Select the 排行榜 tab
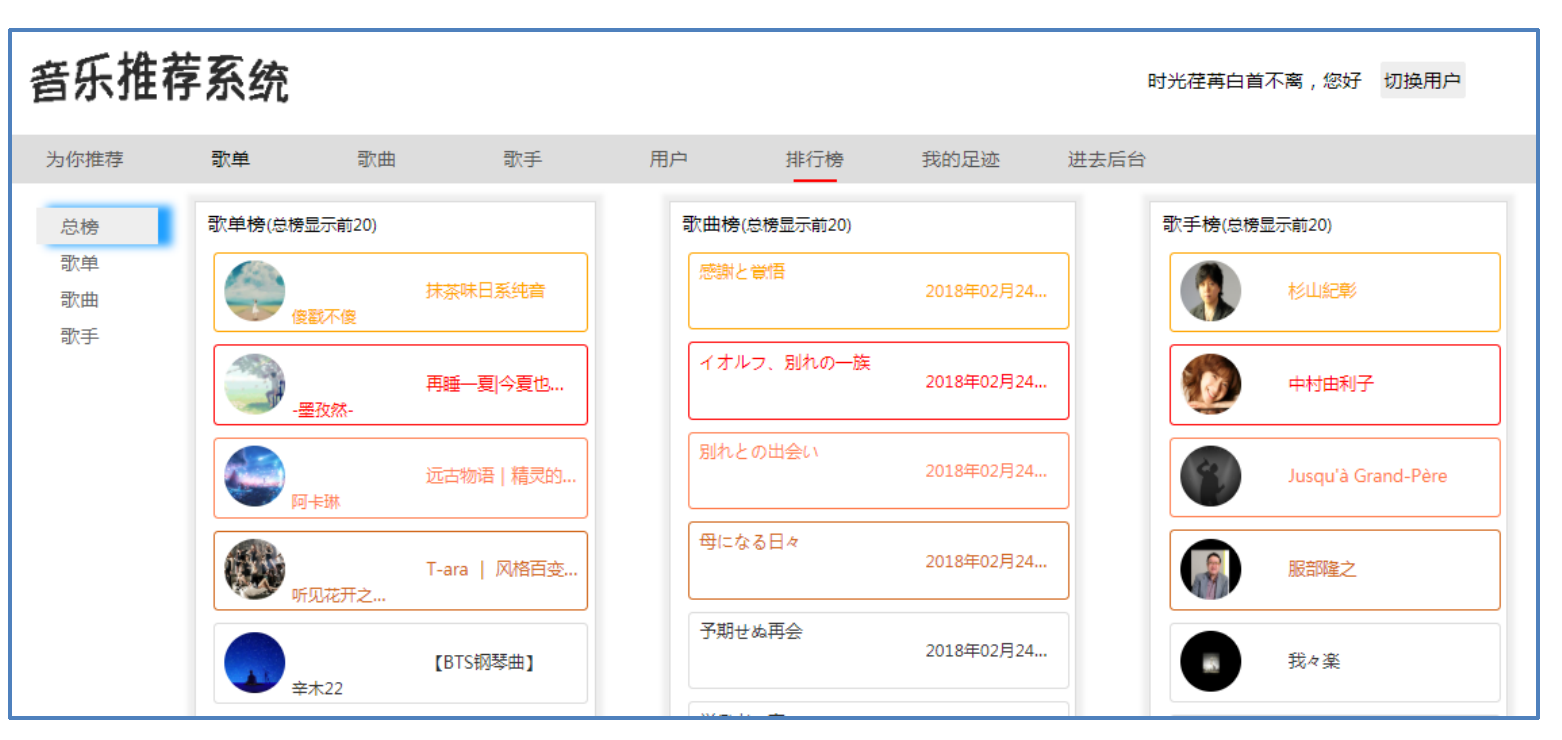Viewport: 1562px width, 740px height. (x=815, y=160)
